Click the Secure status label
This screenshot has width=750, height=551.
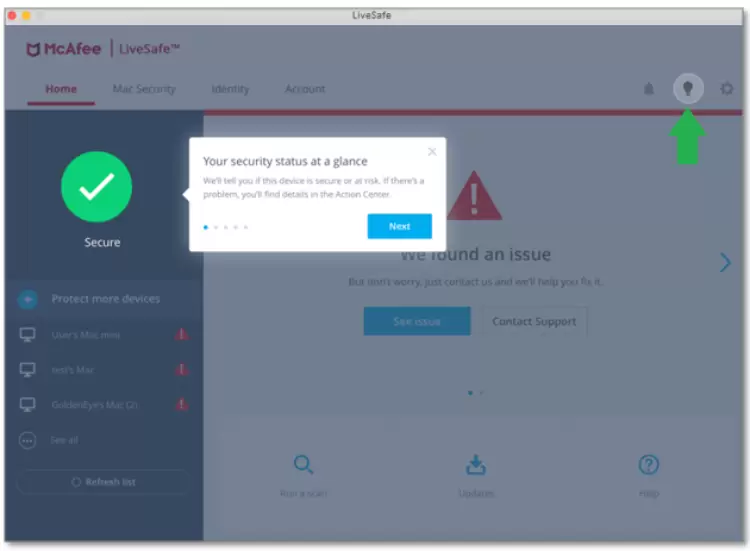click(102, 242)
